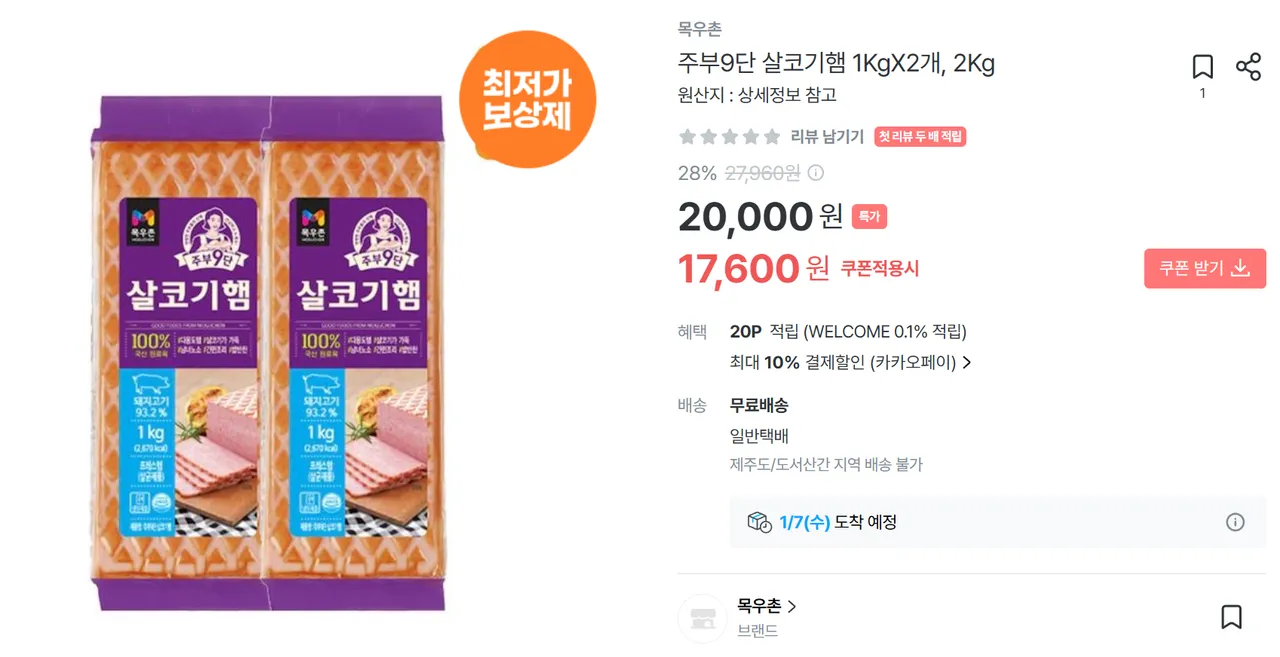
Task: Click the download icon in 쿠폰 받기
Action: (1241, 268)
